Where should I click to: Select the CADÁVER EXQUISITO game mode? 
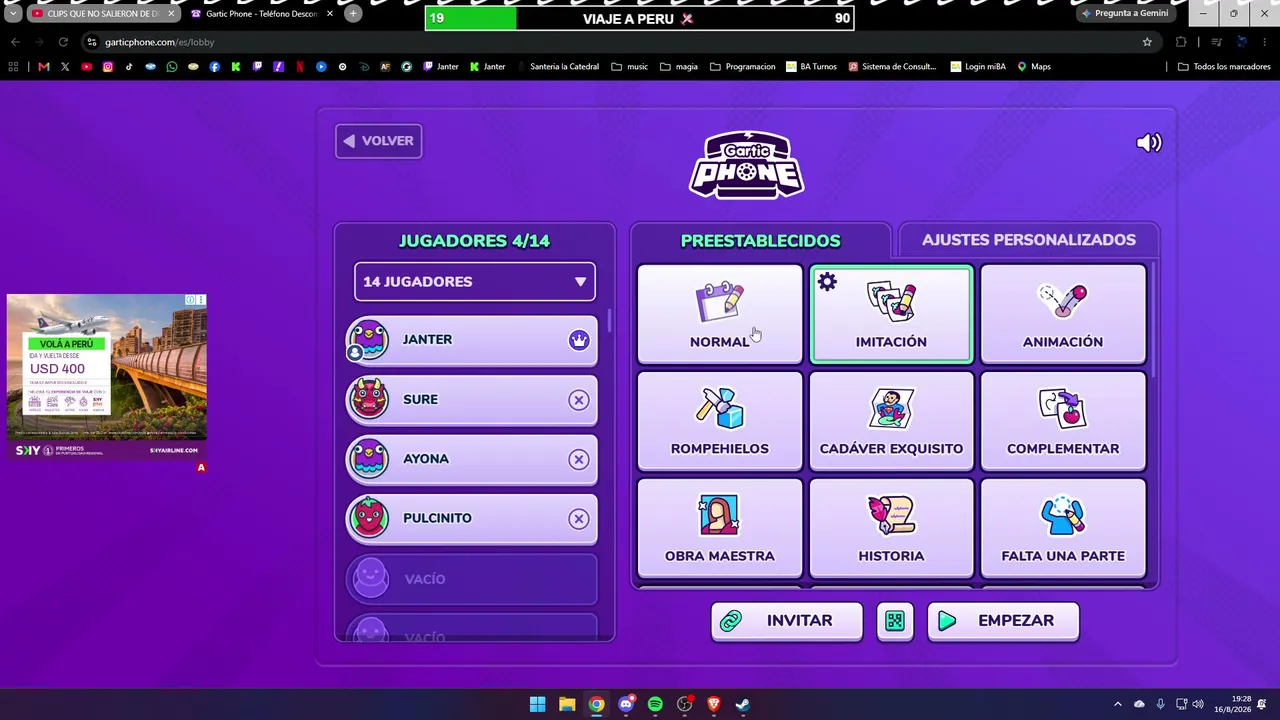click(891, 421)
